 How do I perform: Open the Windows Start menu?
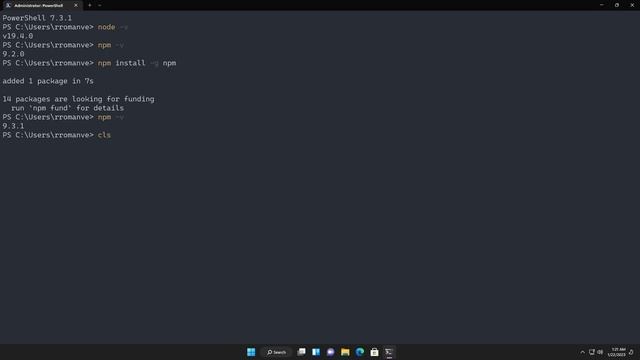point(251,352)
